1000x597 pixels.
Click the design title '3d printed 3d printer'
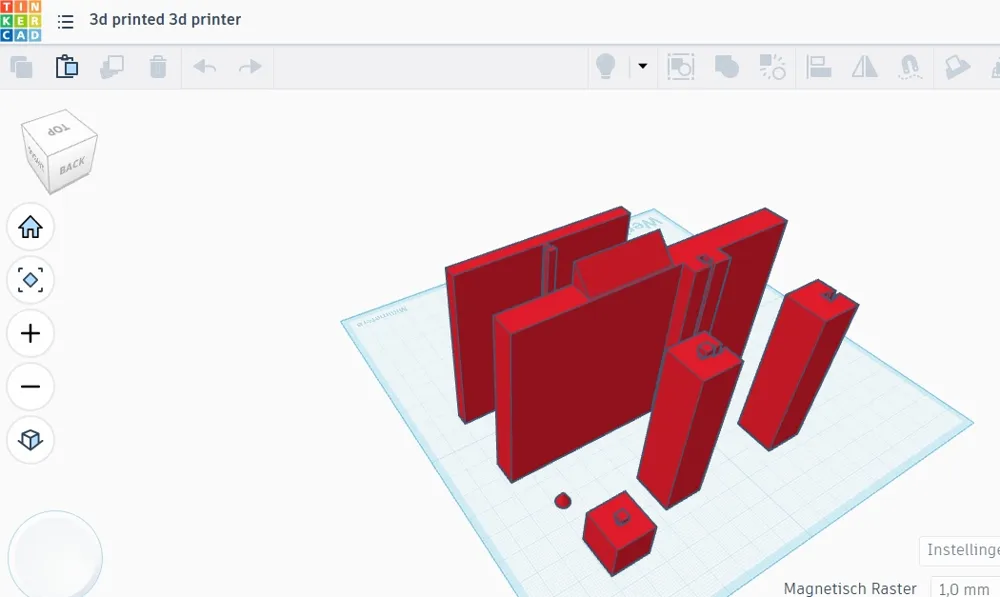[x=165, y=20]
